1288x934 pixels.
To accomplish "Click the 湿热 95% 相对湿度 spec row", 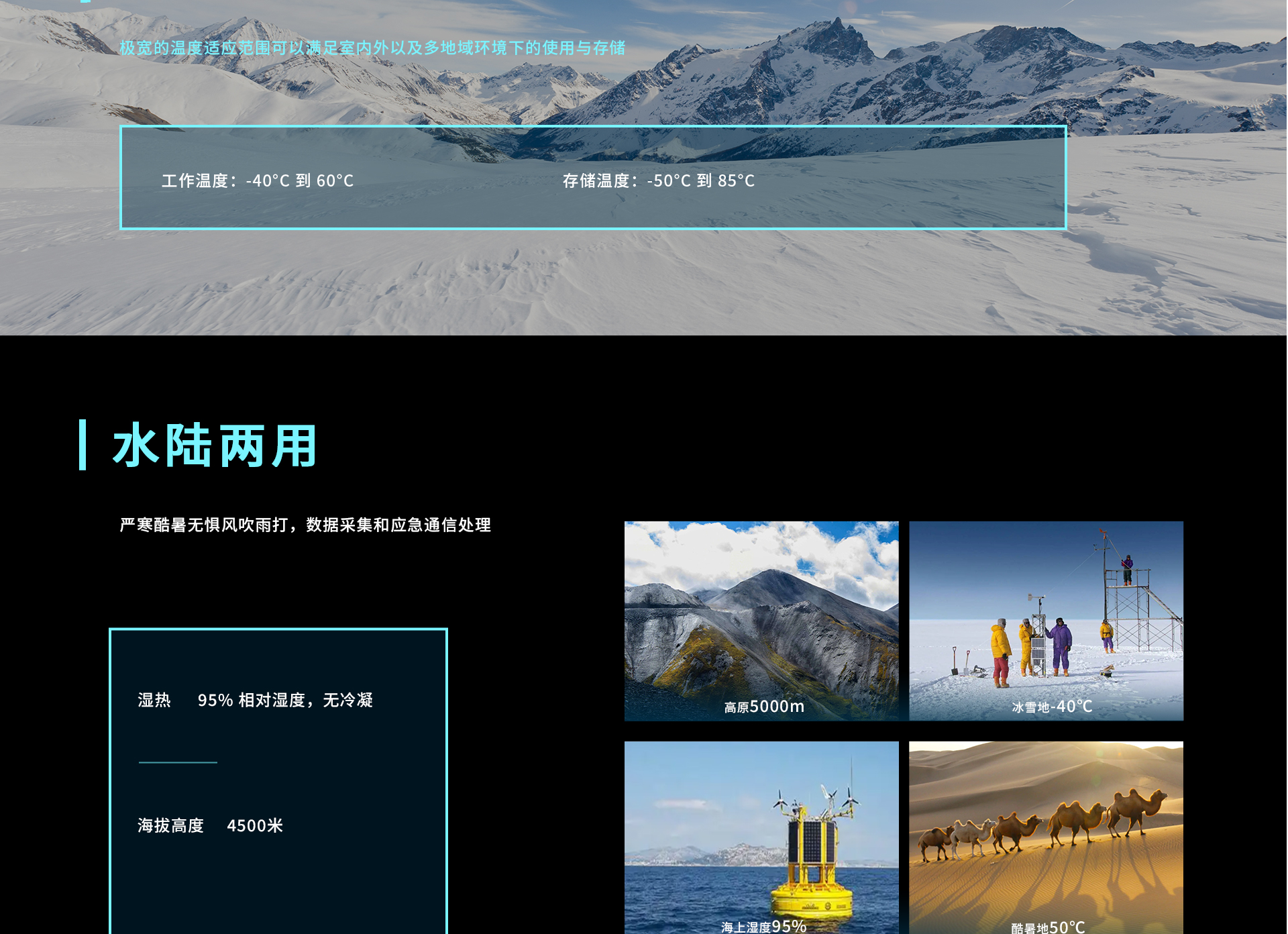I will coord(255,701).
